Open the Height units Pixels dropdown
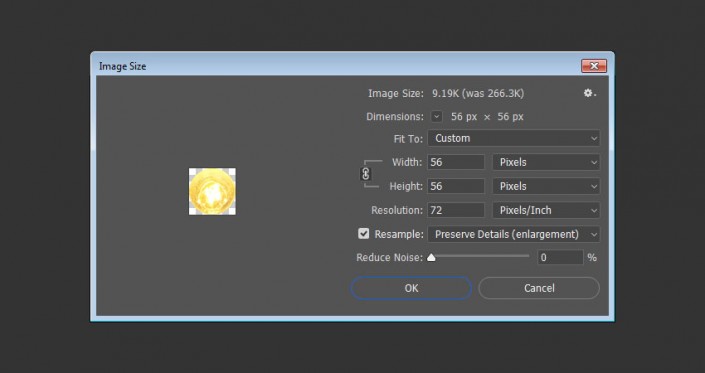This screenshot has height=373, width=705. click(x=546, y=186)
